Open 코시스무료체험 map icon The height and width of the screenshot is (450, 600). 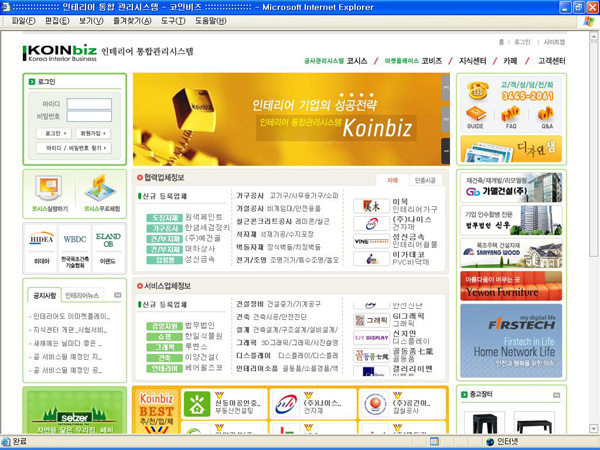coord(100,188)
